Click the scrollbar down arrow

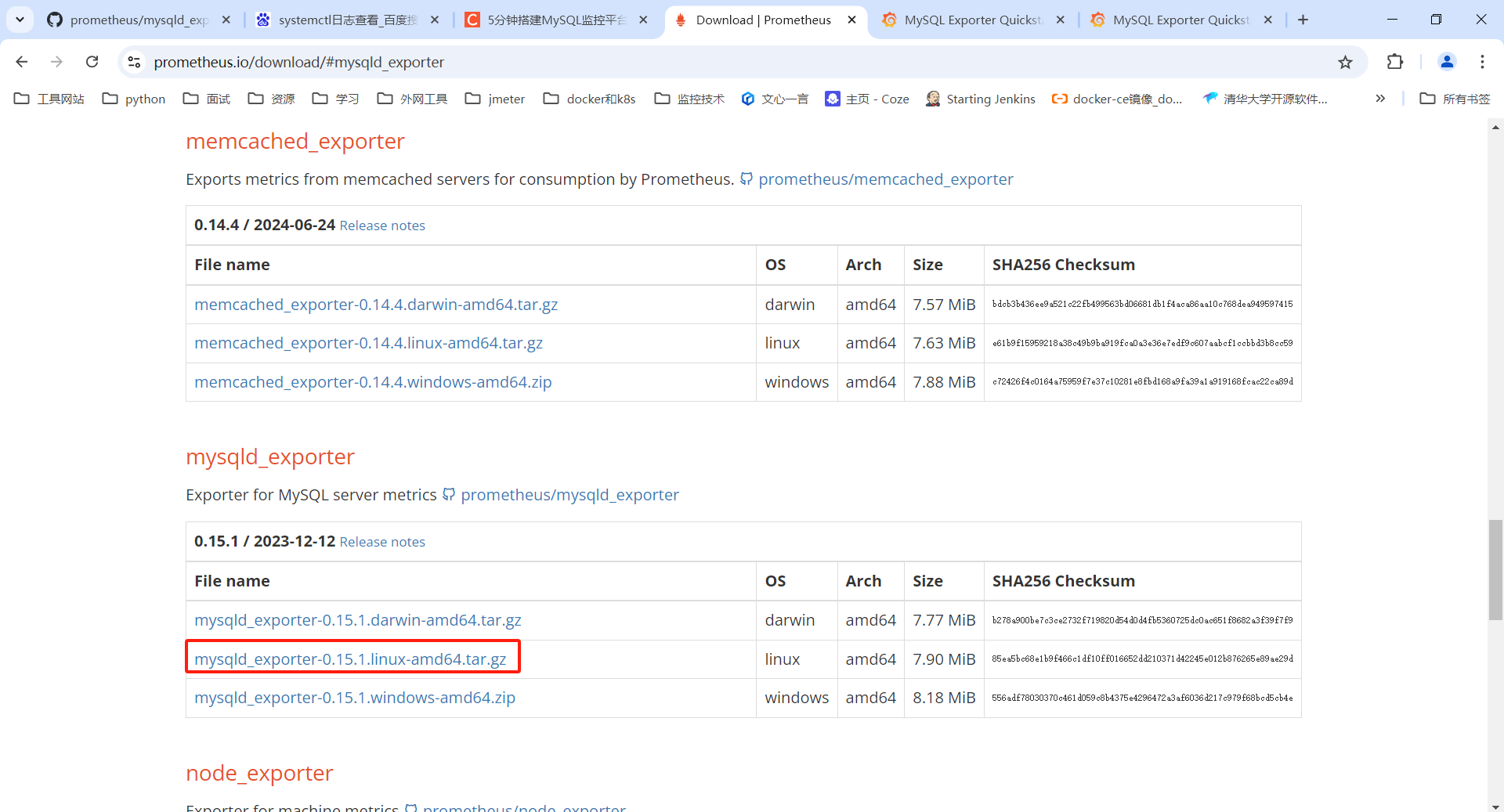1495,806
